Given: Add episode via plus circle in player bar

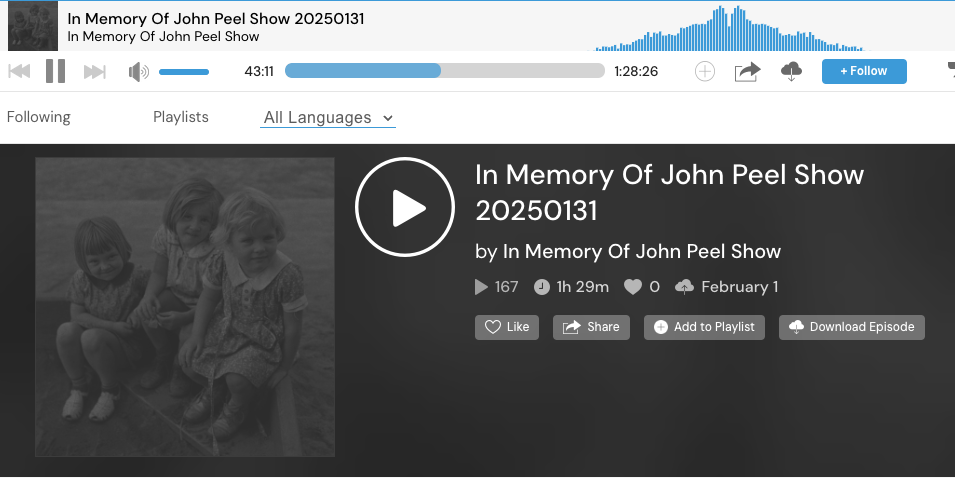Looking at the screenshot, I should 705,71.
